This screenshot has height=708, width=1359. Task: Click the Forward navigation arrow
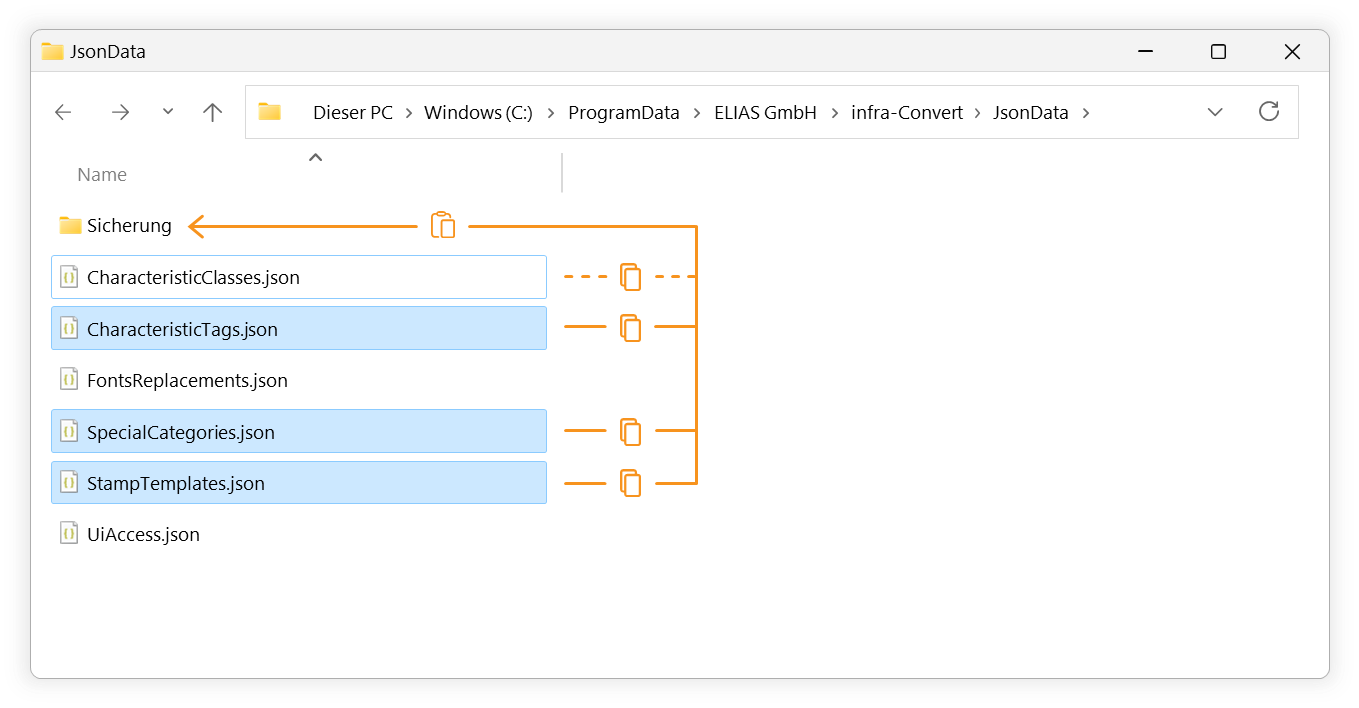(121, 113)
